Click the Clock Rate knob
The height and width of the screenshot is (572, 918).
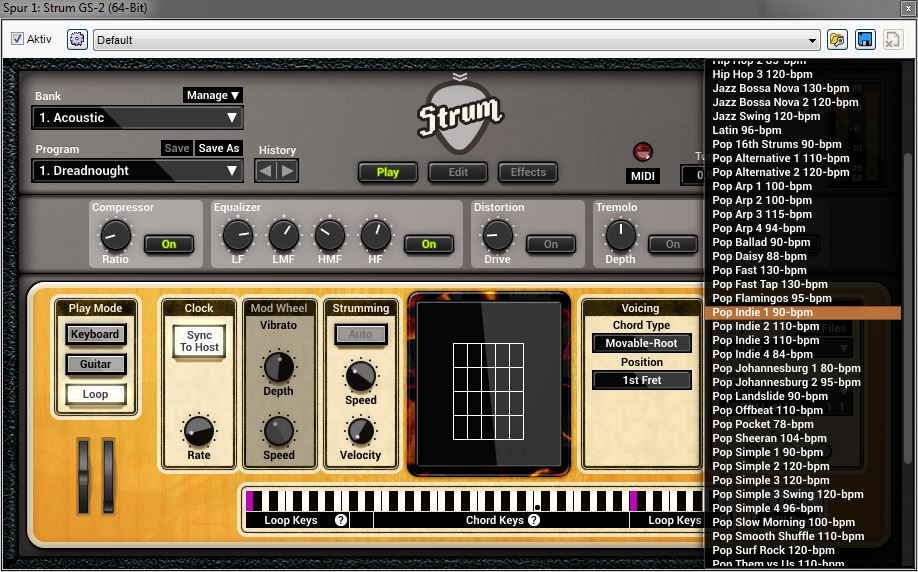(199, 431)
